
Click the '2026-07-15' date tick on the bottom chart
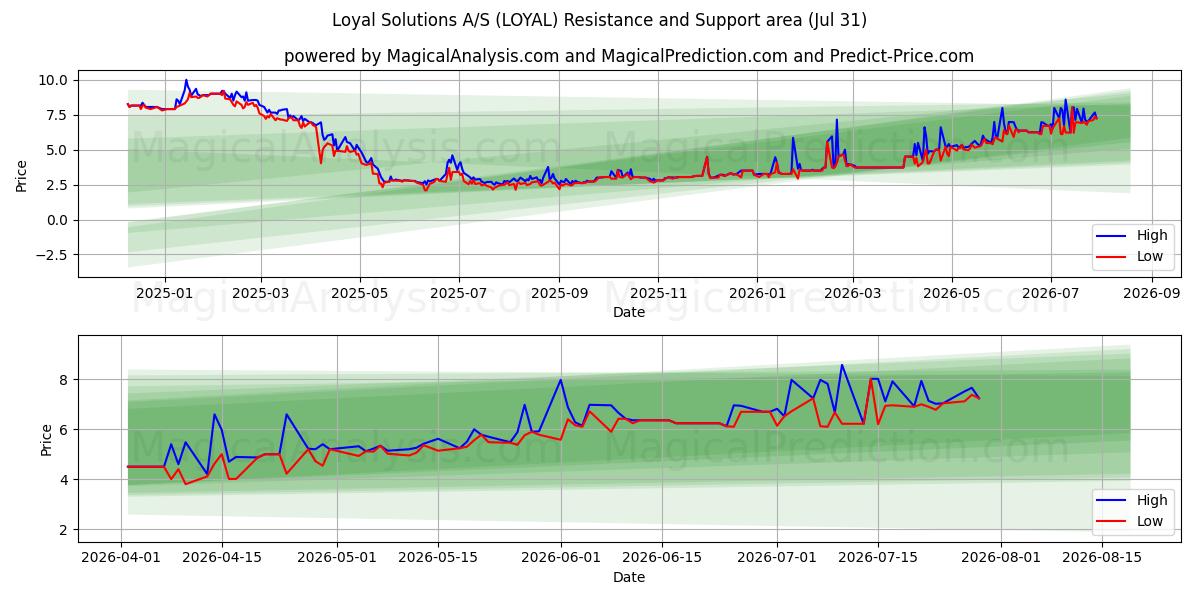coord(878,559)
